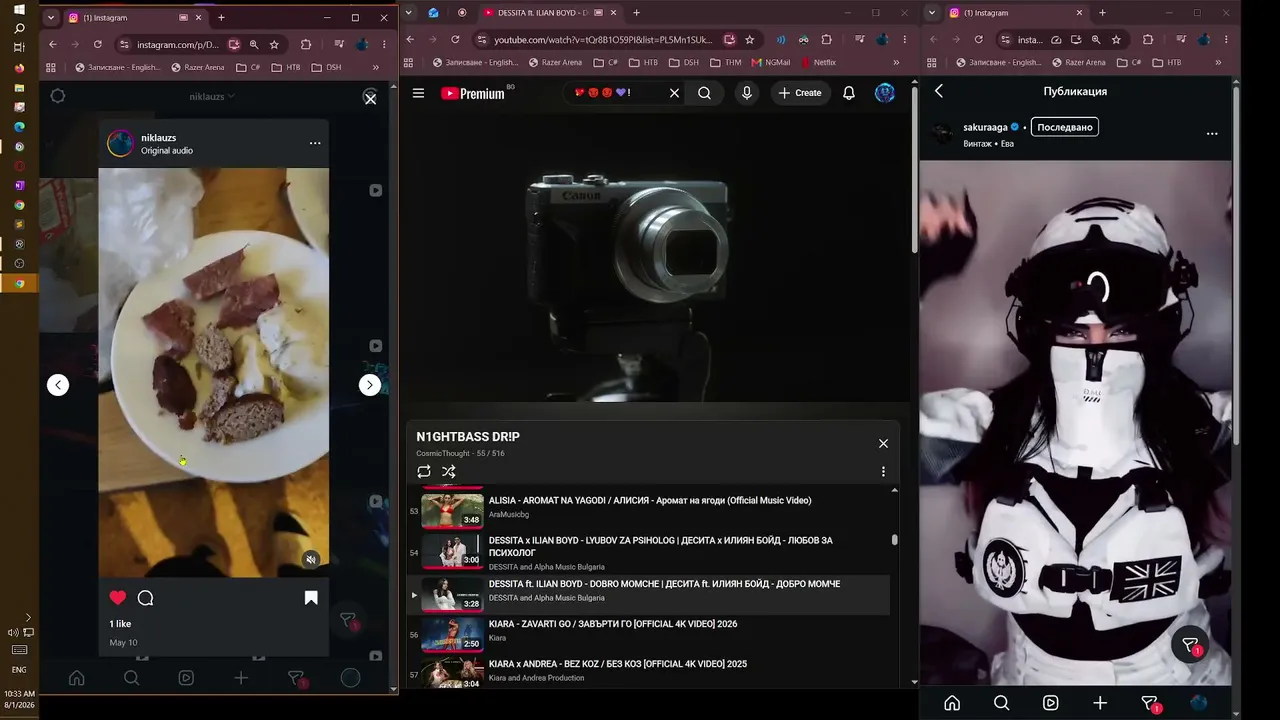Open Instagram Reels in the right window

1050,703
